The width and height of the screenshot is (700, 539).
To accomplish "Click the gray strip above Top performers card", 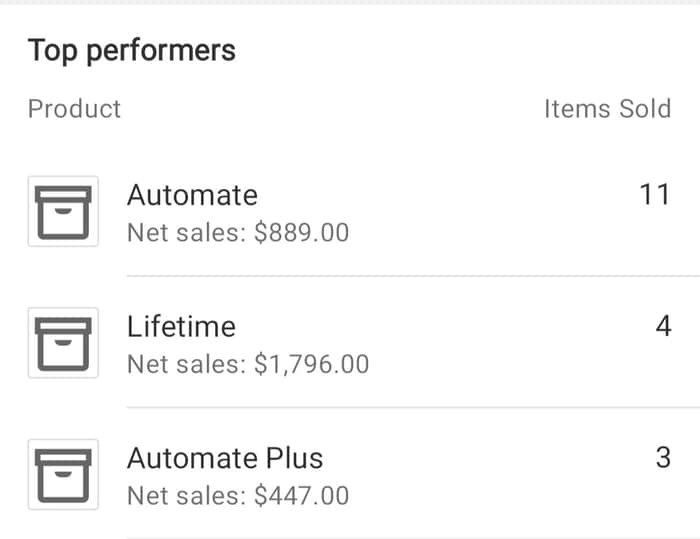I will (x=350, y=2).
